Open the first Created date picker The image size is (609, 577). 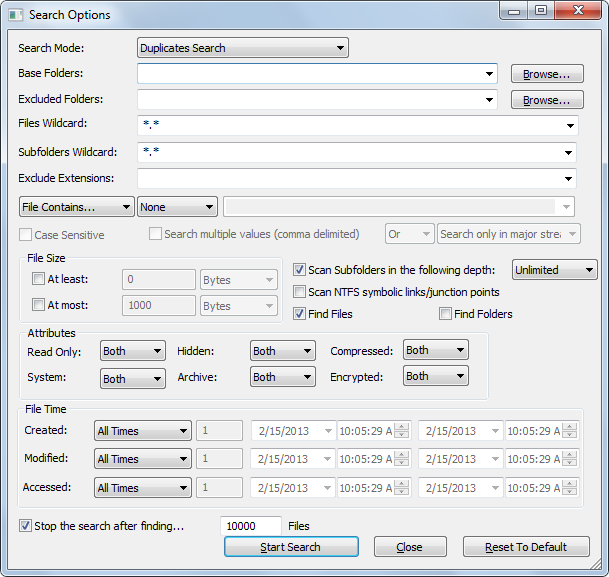294,431
